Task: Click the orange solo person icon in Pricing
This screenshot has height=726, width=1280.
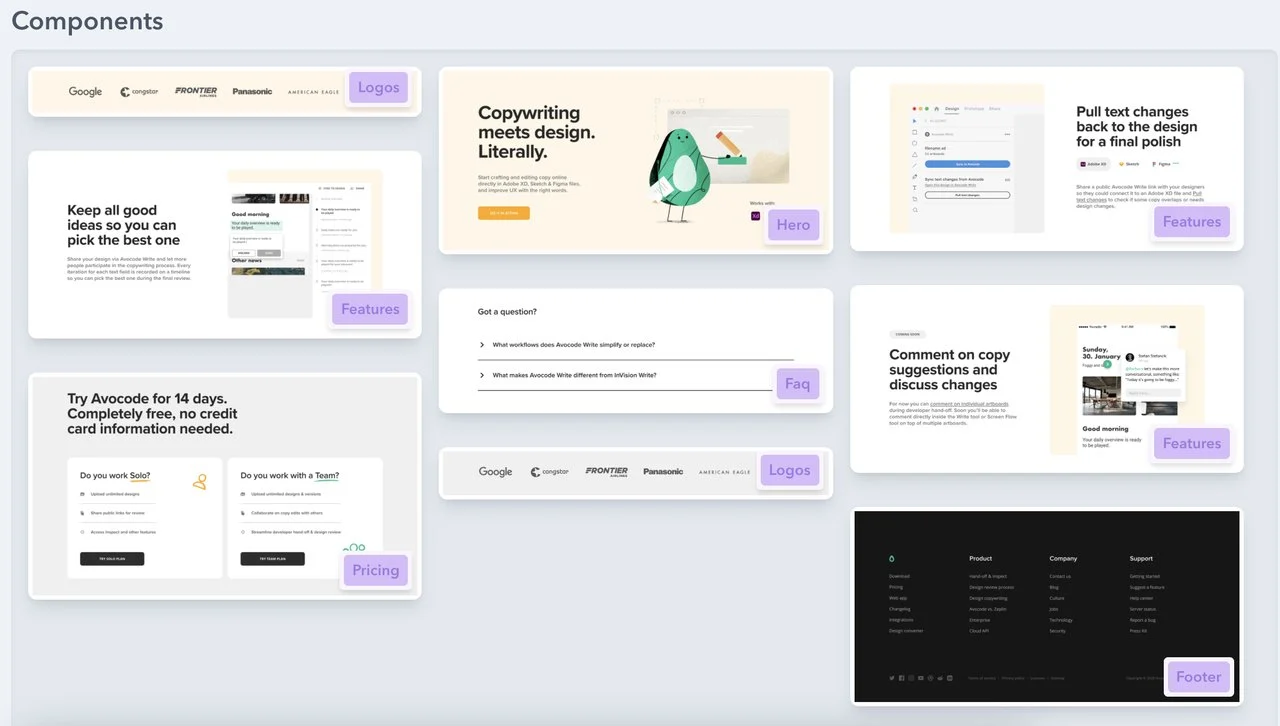Action: 200,482
